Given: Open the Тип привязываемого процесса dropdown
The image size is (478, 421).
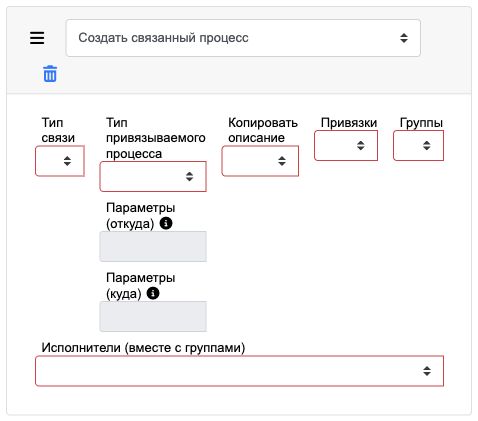Looking at the screenshot, I should coord(153,177).
